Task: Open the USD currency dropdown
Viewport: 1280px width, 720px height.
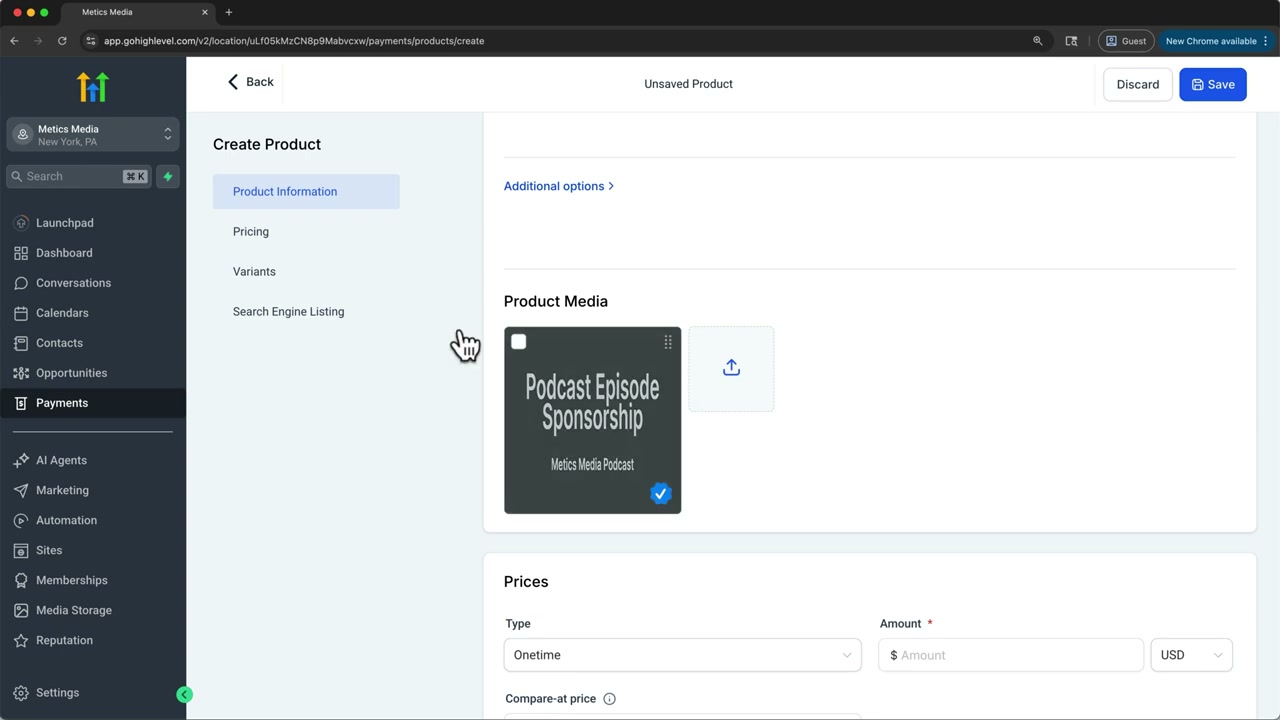Action: (1191, 655)
